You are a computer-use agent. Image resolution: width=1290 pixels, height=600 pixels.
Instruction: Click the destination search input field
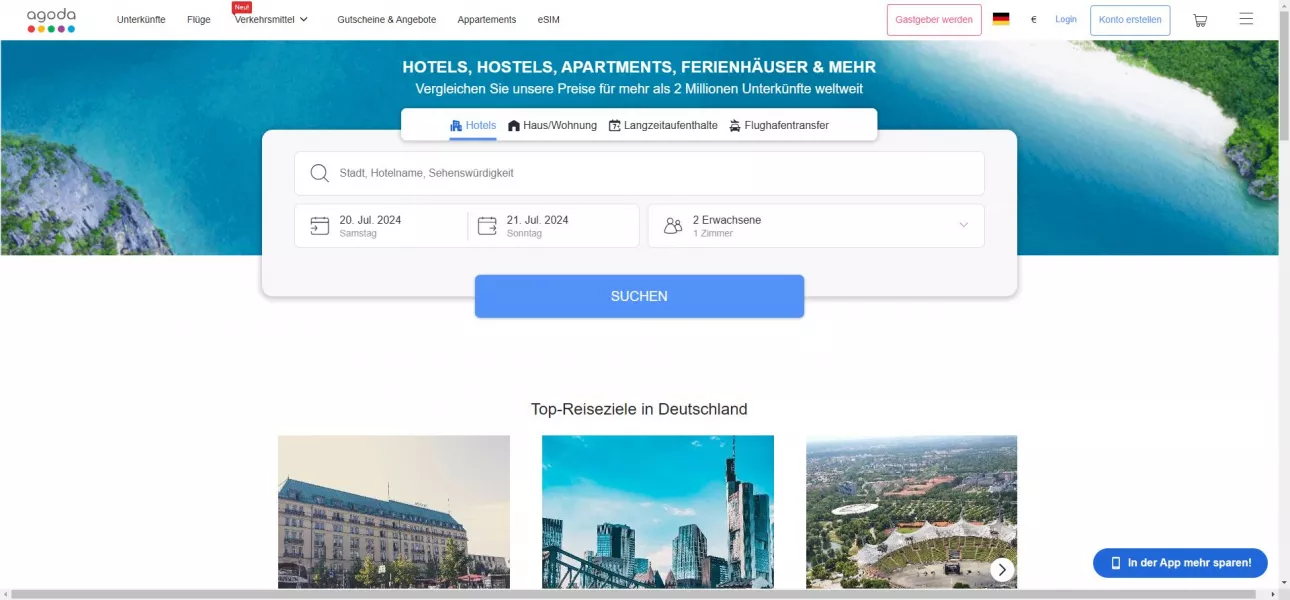639,173
